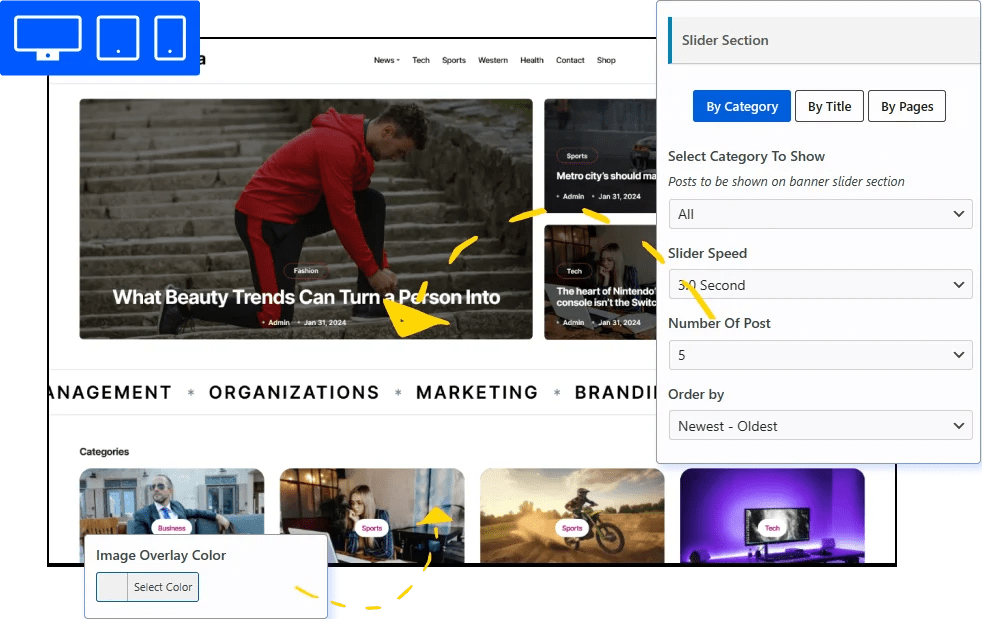Select the By Title tab
Image resolution: width=982 pixels, height=619 pixels.
829,107
